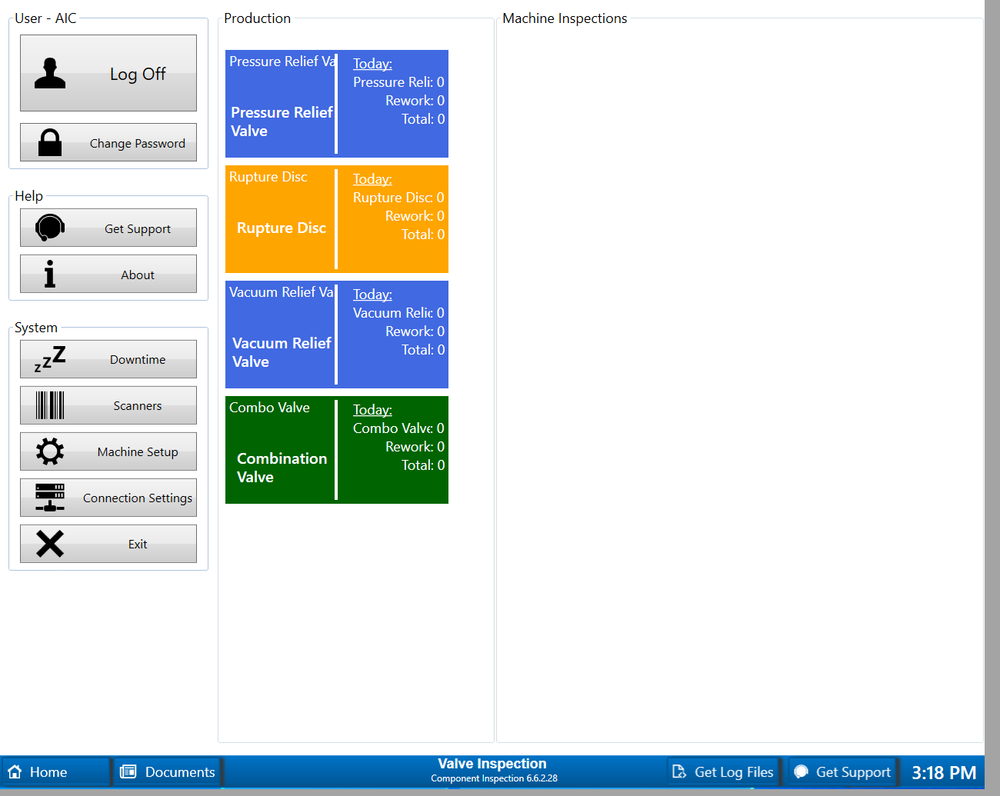
Task: Click 'Total: 0' in the Combo Valve tile
Action: pyautogui.click(x=423, y=465)
